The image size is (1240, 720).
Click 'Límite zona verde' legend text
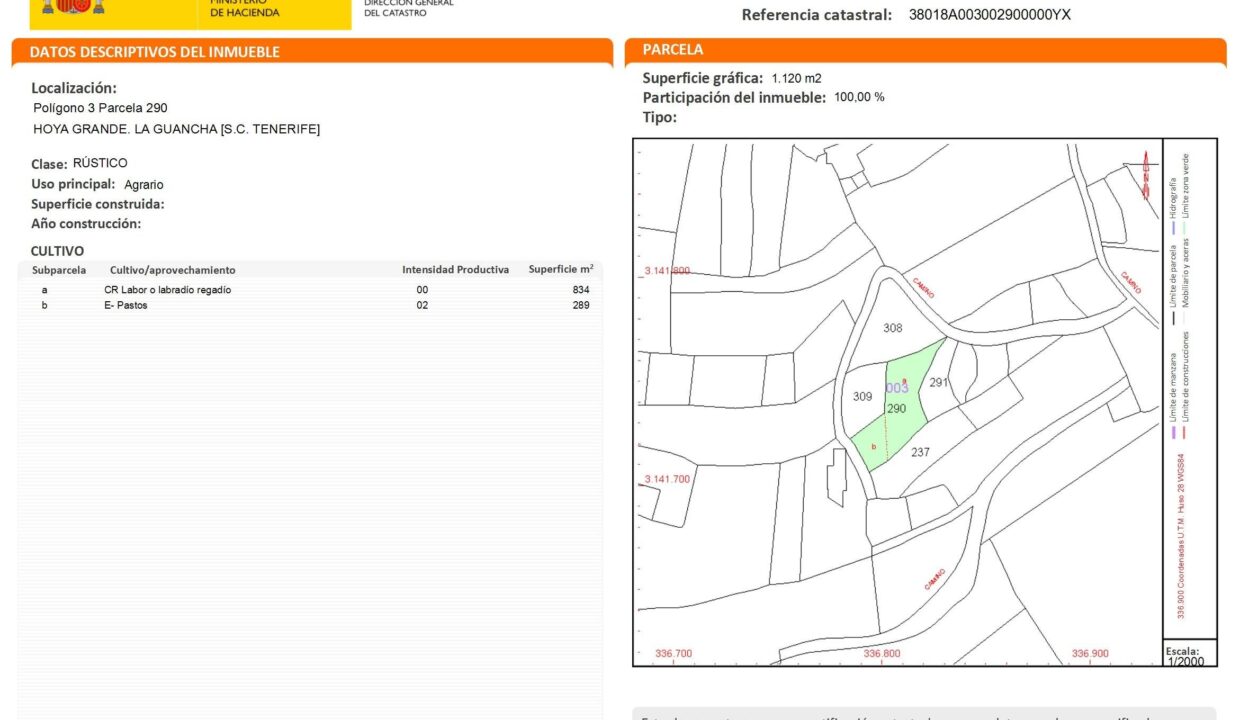click(x=1186, y=185)
